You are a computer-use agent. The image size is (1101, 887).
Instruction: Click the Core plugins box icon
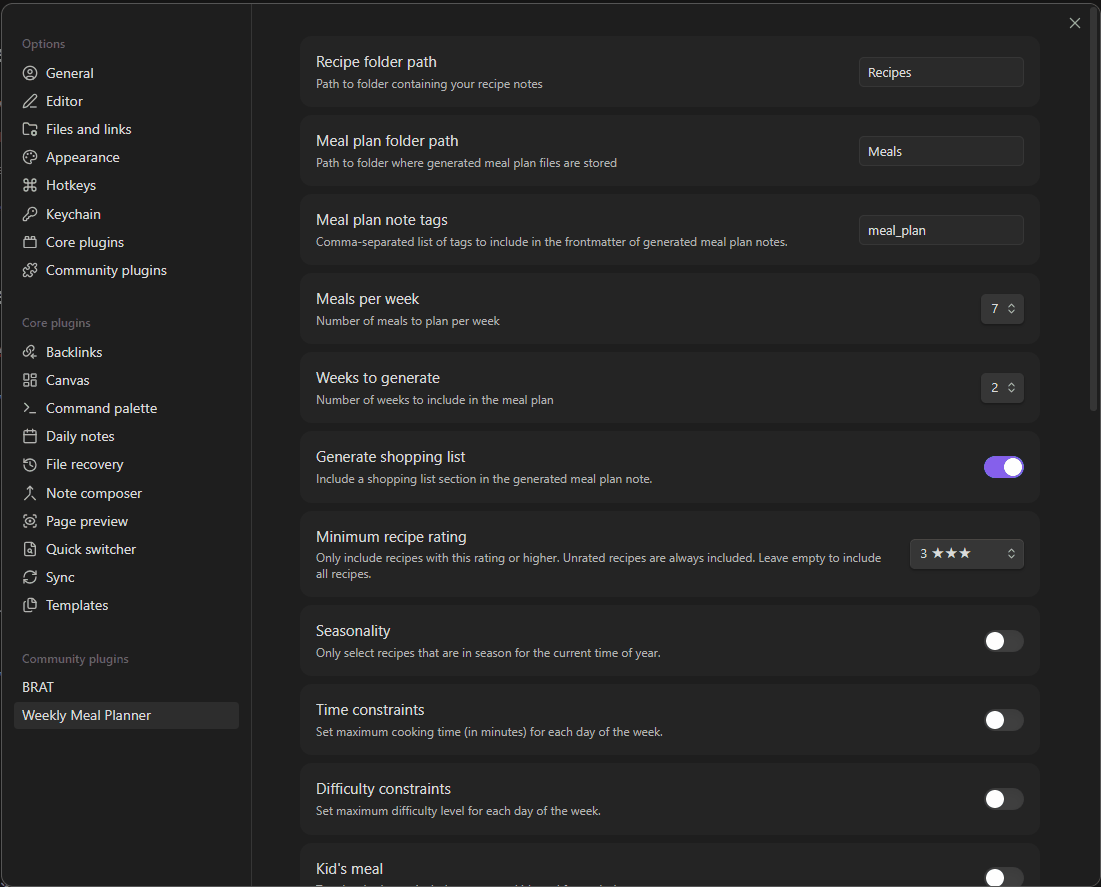pyautogui.click(x=29, y=242)
